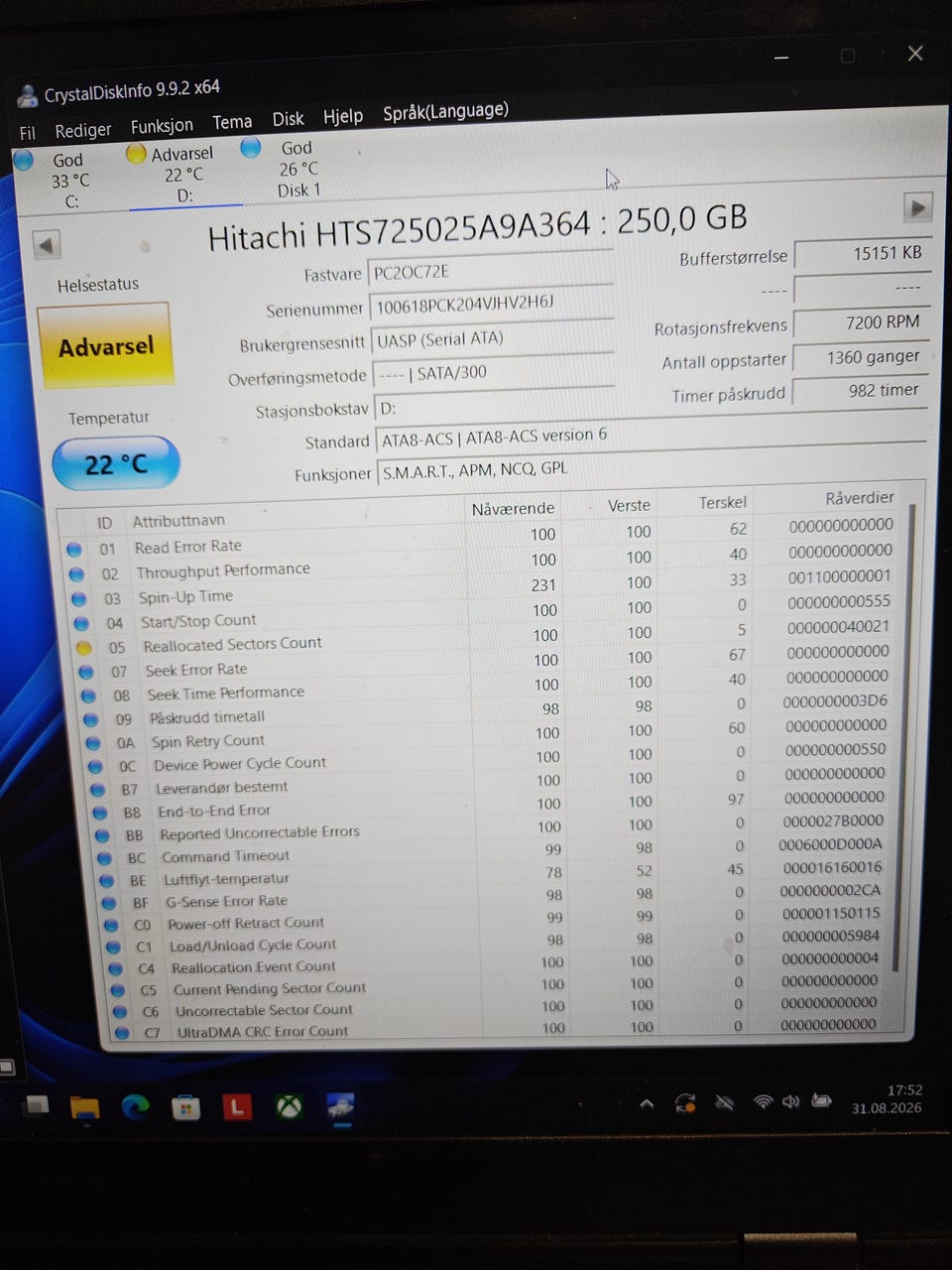952x1270 pixels.
Task: Open the Tema menu
Action: [x=232, y=122]
